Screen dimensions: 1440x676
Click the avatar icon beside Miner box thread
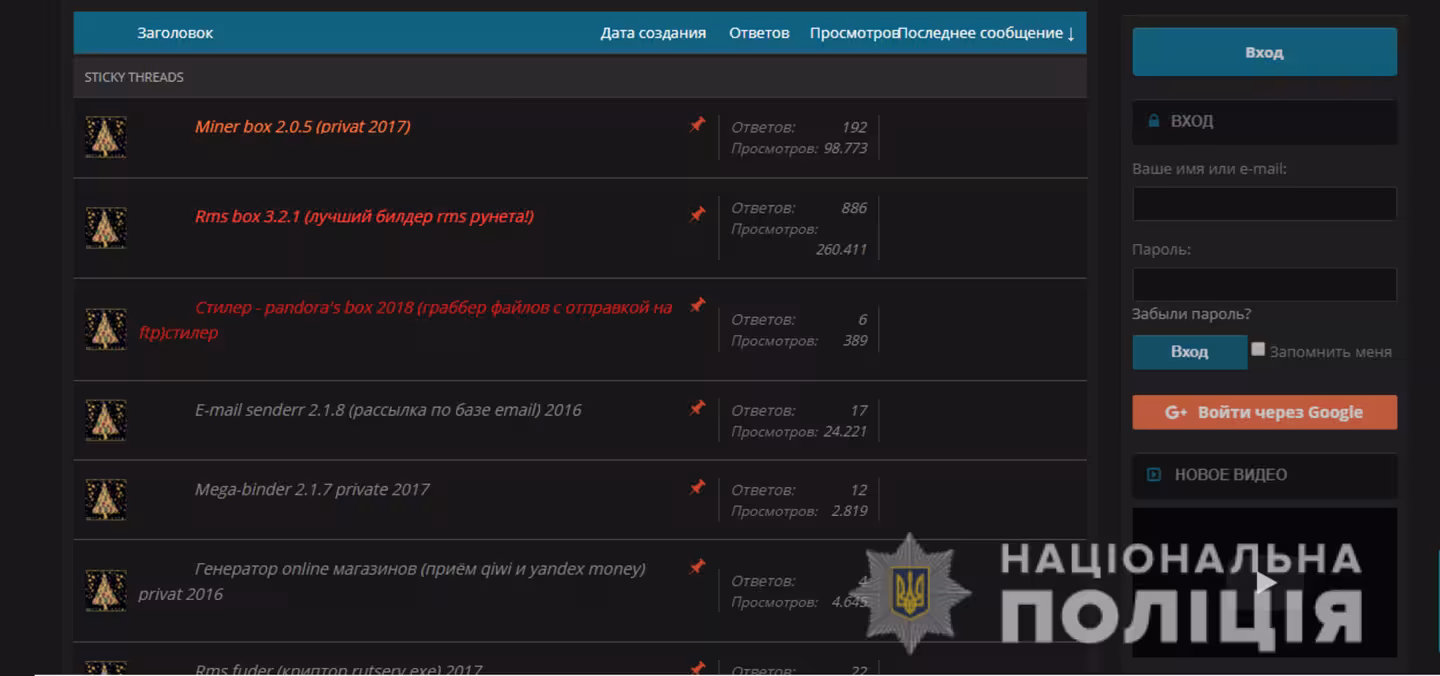coord(105,137)
